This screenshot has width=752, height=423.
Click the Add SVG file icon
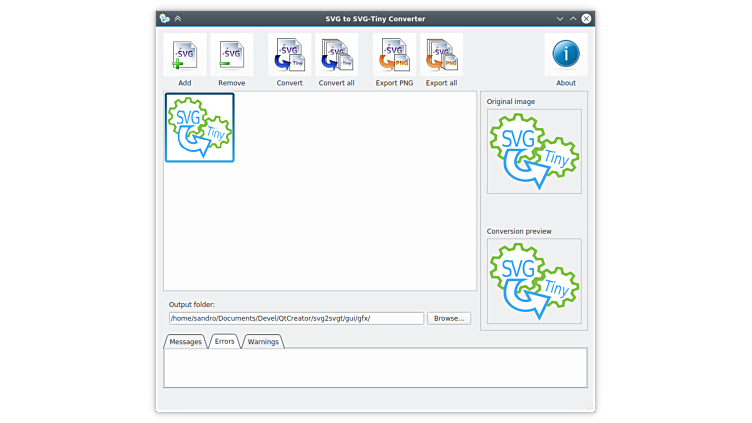pos(184,56)
